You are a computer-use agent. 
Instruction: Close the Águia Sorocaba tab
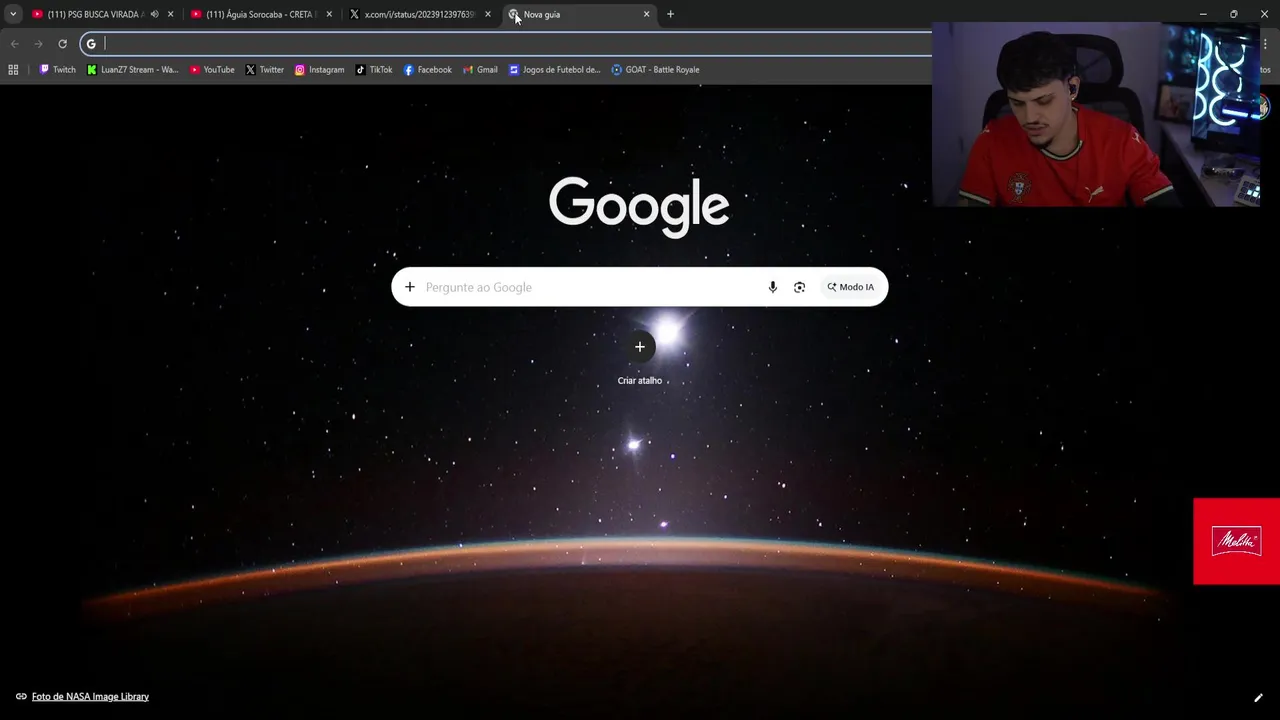[329, 14]
